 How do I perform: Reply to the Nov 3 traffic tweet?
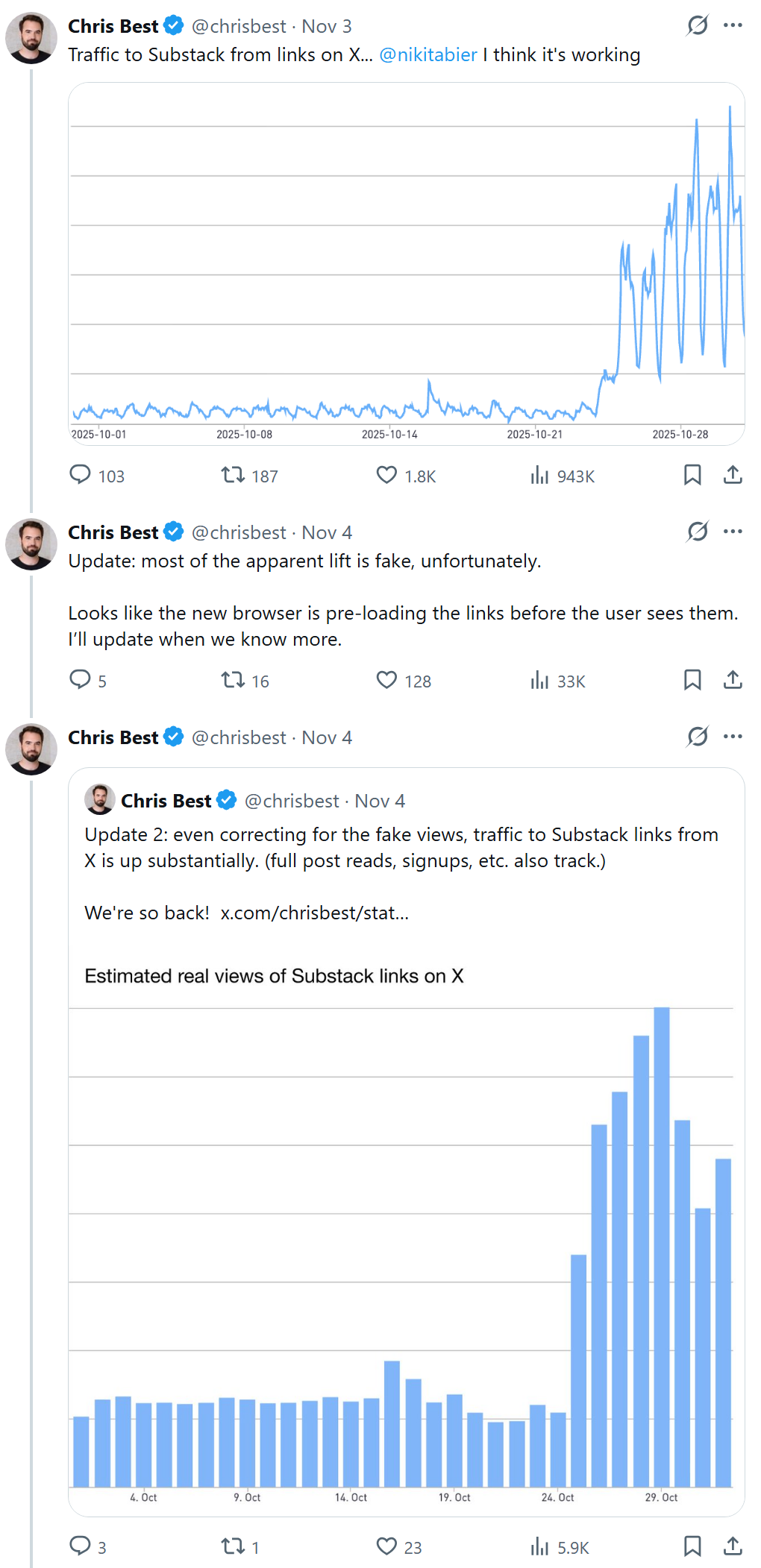pos(80,475)
